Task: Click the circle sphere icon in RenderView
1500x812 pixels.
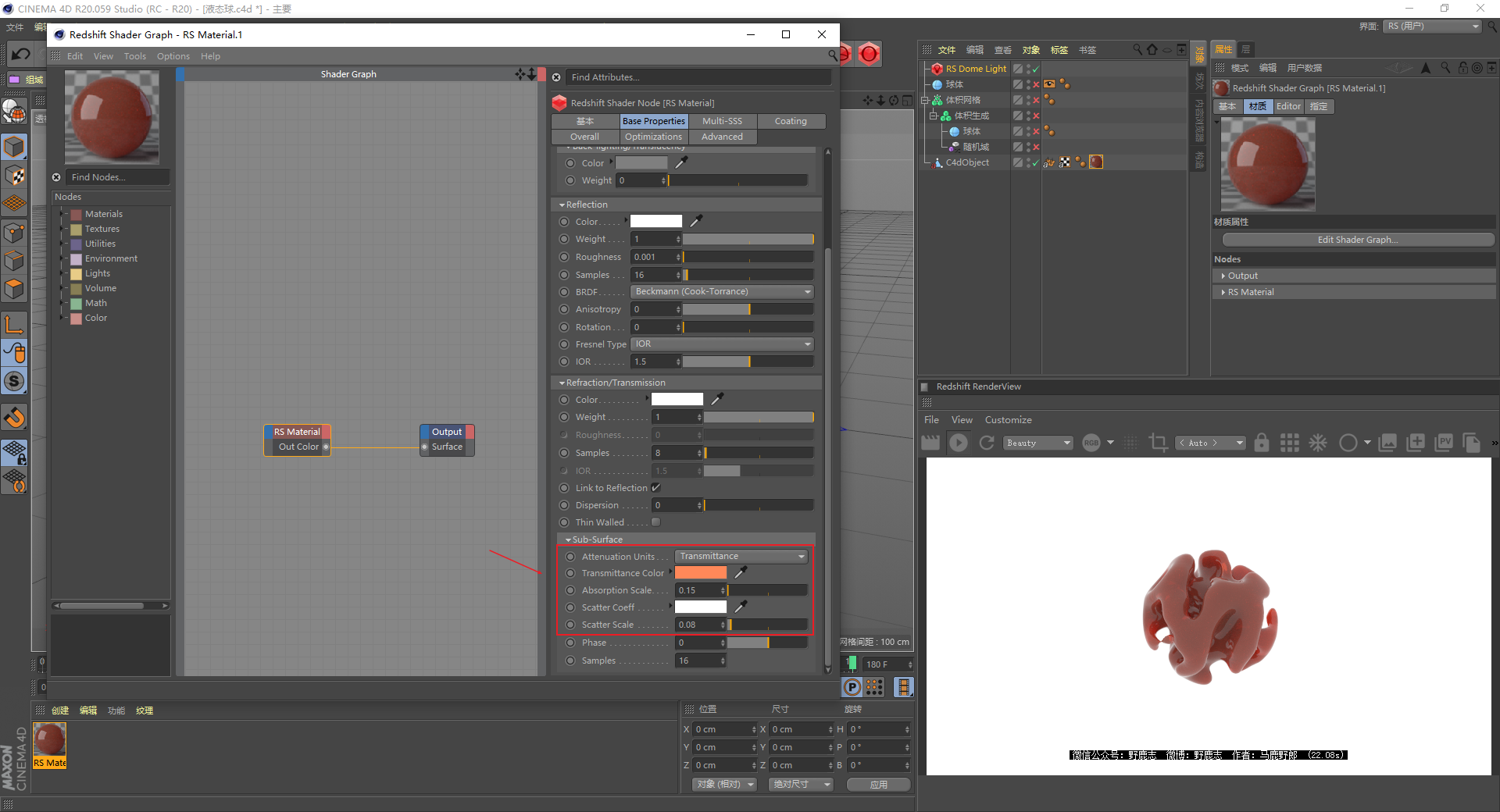Action: pyautogui.click(x=1348, y=443)
